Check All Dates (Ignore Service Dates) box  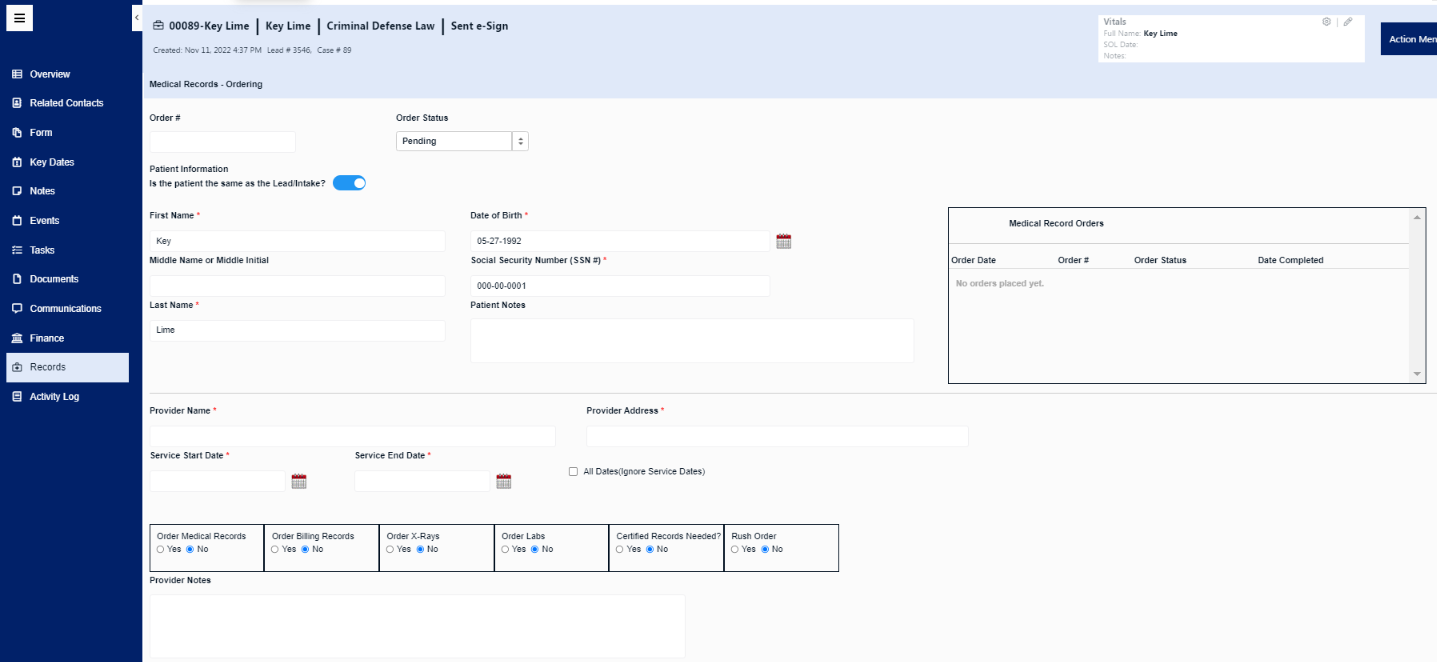[x=573, y=471]
